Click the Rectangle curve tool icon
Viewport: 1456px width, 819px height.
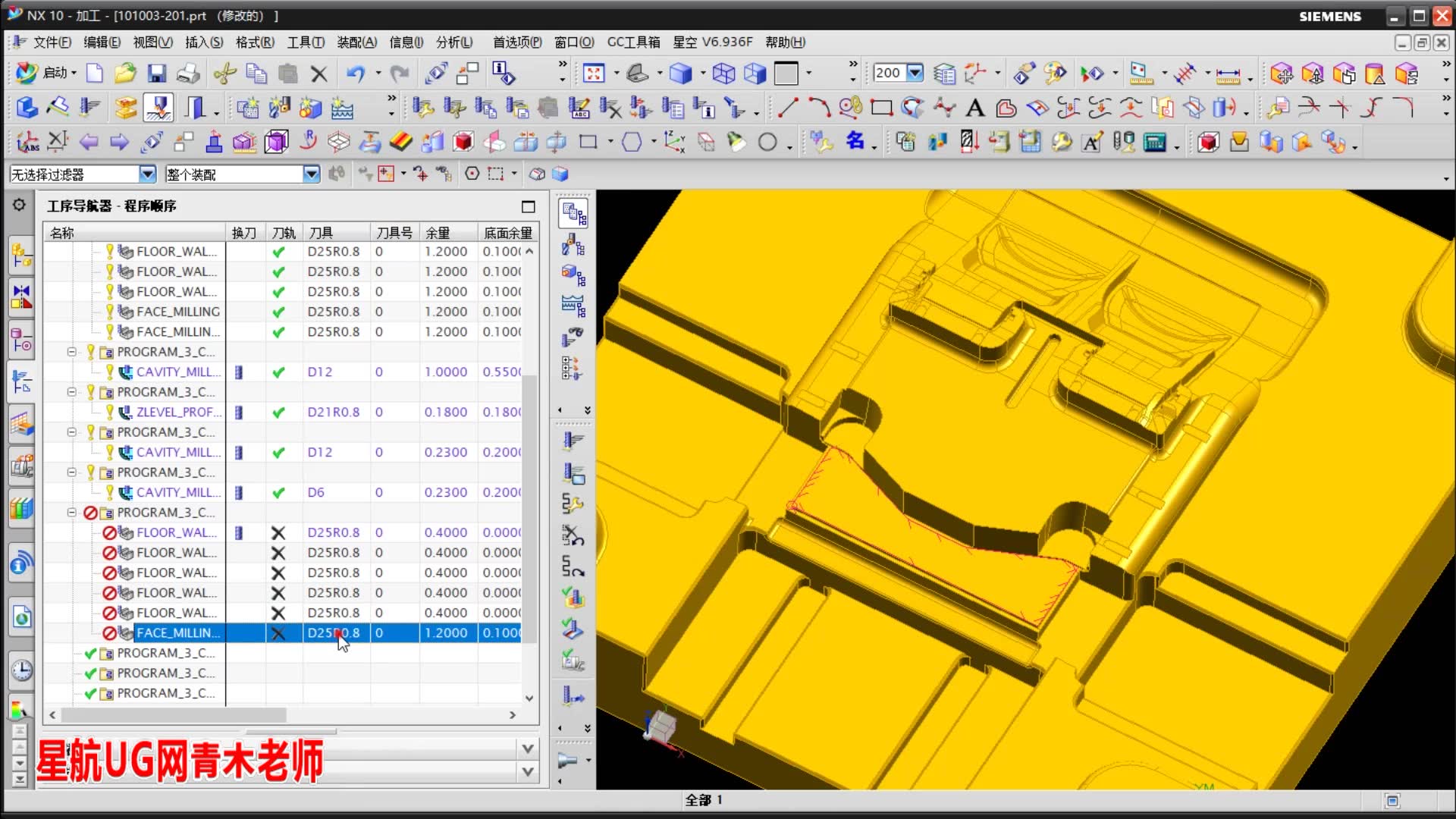[881, 108]
